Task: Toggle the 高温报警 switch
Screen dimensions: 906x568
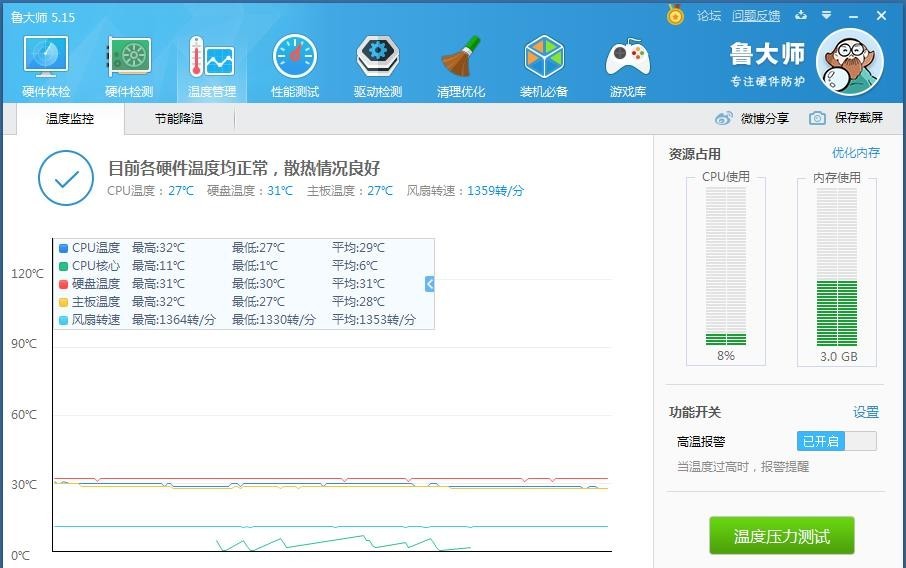Action: (x=836, y=441)
